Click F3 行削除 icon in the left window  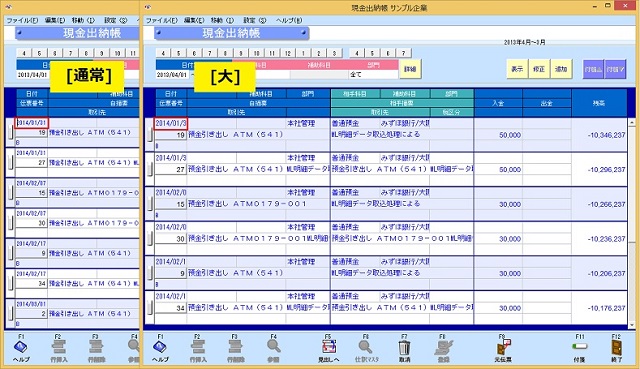[96, 347]
